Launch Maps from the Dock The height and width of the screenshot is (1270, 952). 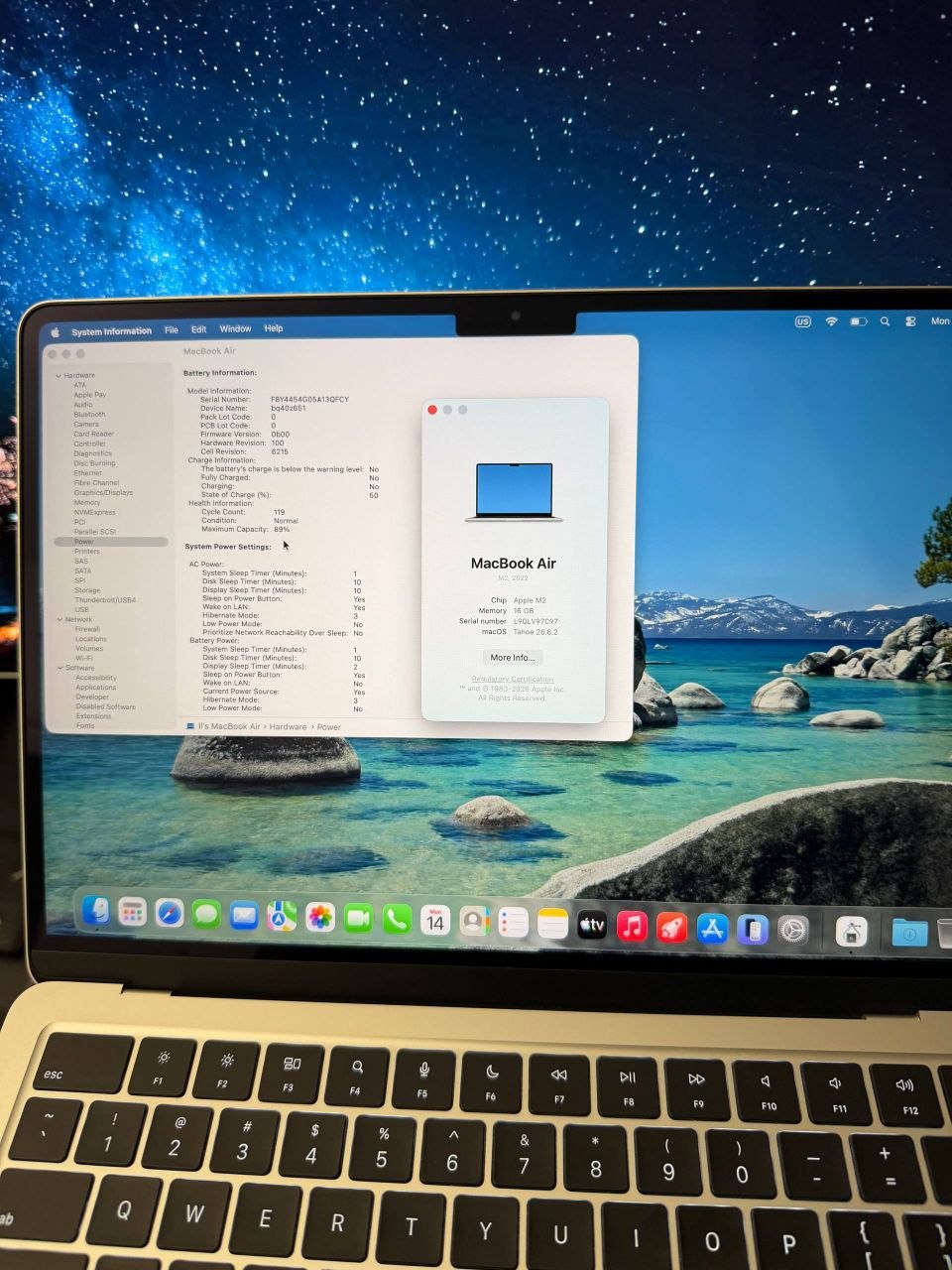(x=282, y=916)
